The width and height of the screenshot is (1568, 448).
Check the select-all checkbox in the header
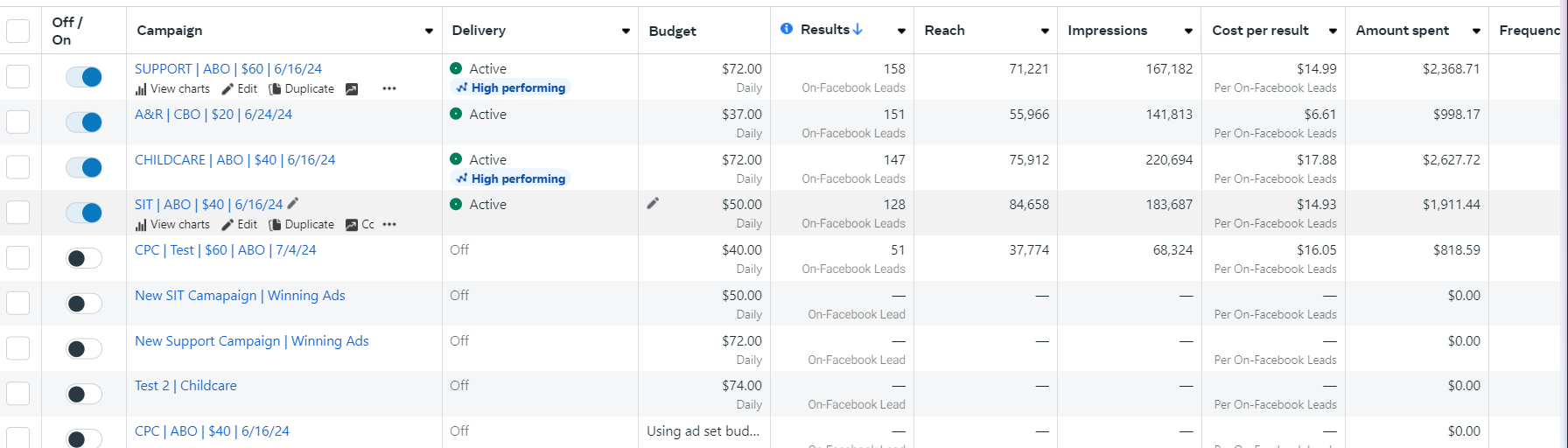click(18, 31)
